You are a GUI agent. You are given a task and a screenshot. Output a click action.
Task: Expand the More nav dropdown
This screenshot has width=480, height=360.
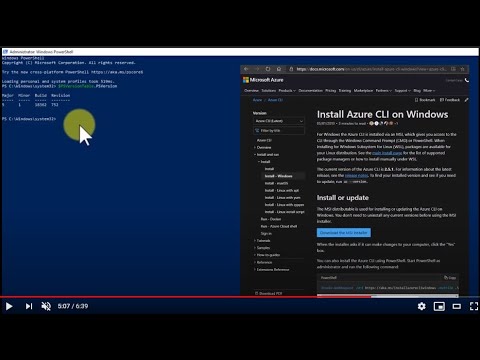click(x=429, y=91)
